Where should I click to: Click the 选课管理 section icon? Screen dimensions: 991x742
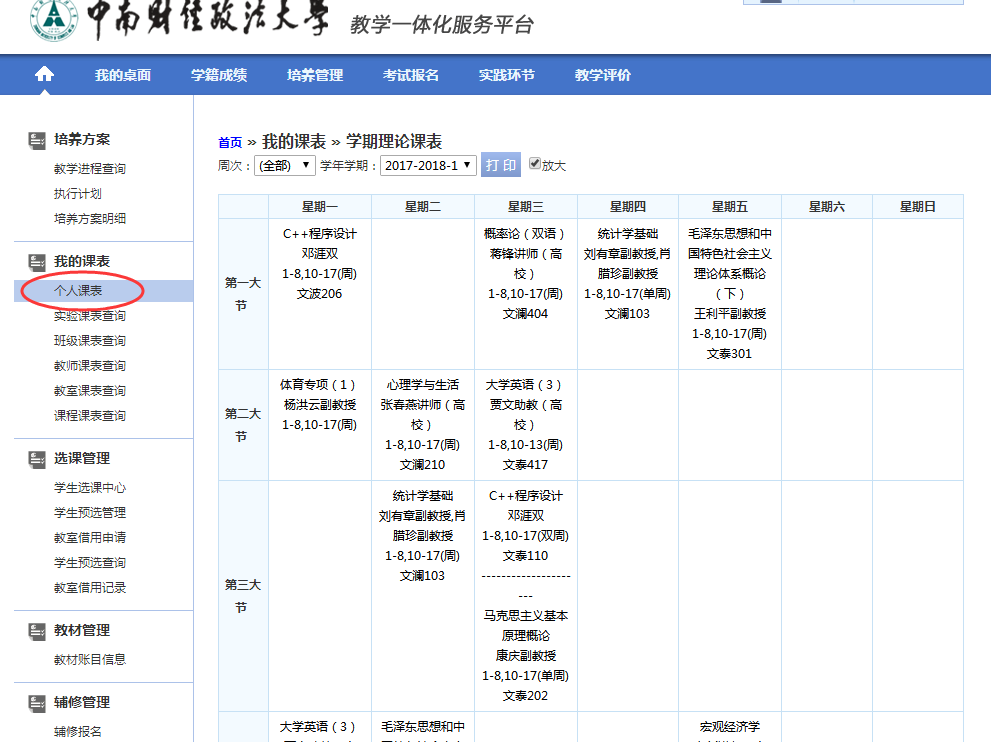point(37,459)
